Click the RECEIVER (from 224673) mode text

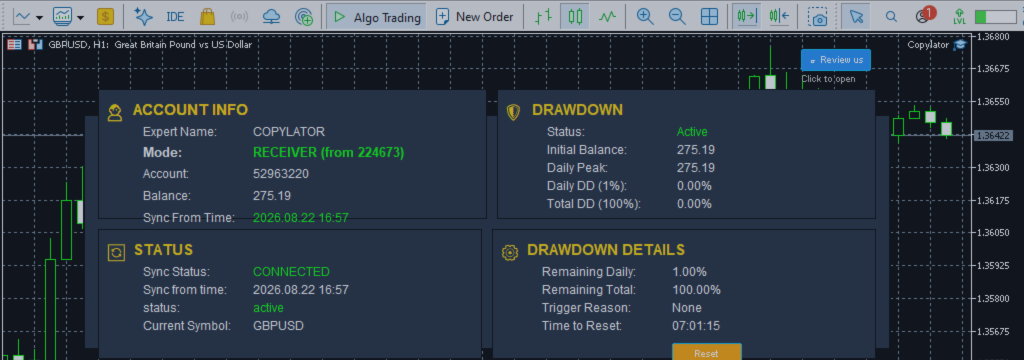[328, 153]
